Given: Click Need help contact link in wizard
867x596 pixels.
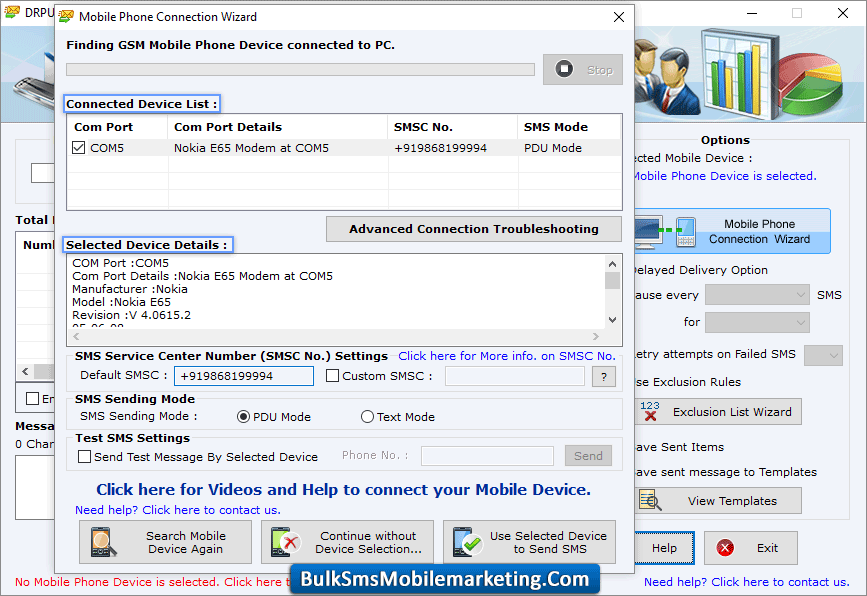Looking at the screenshot, I should (178, 510).
